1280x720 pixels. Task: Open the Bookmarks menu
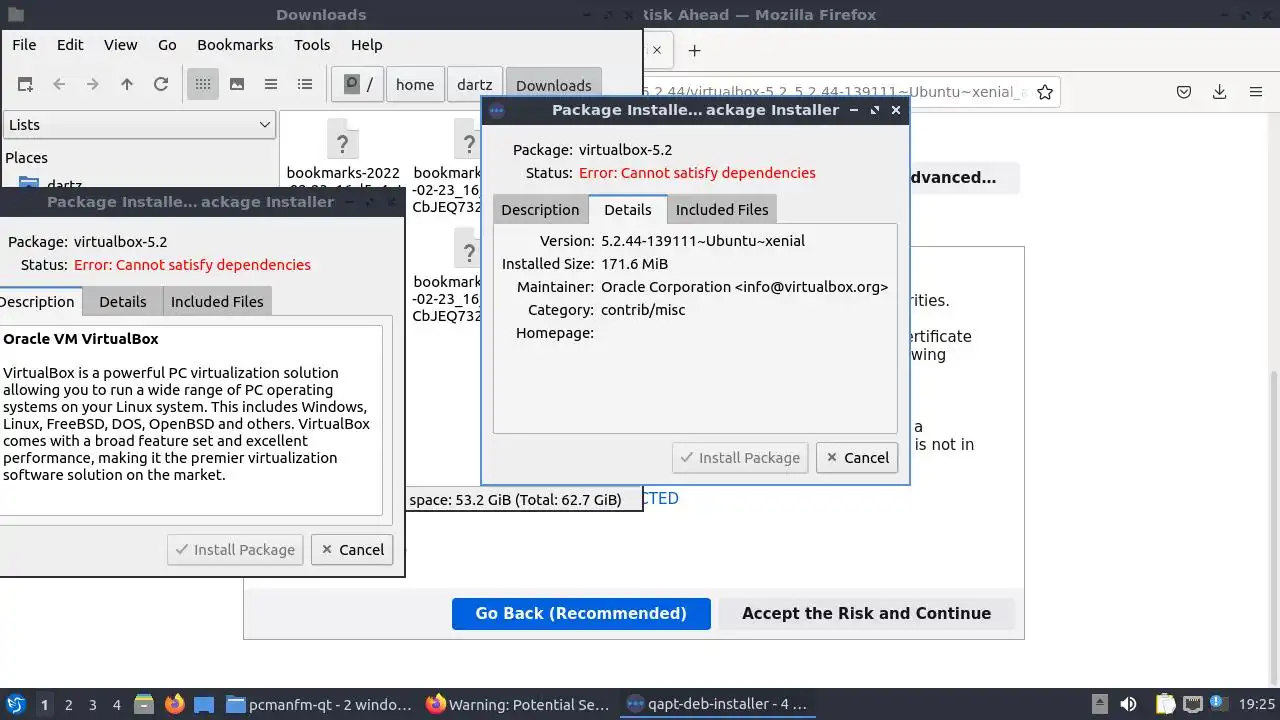[x=235, y=45]
